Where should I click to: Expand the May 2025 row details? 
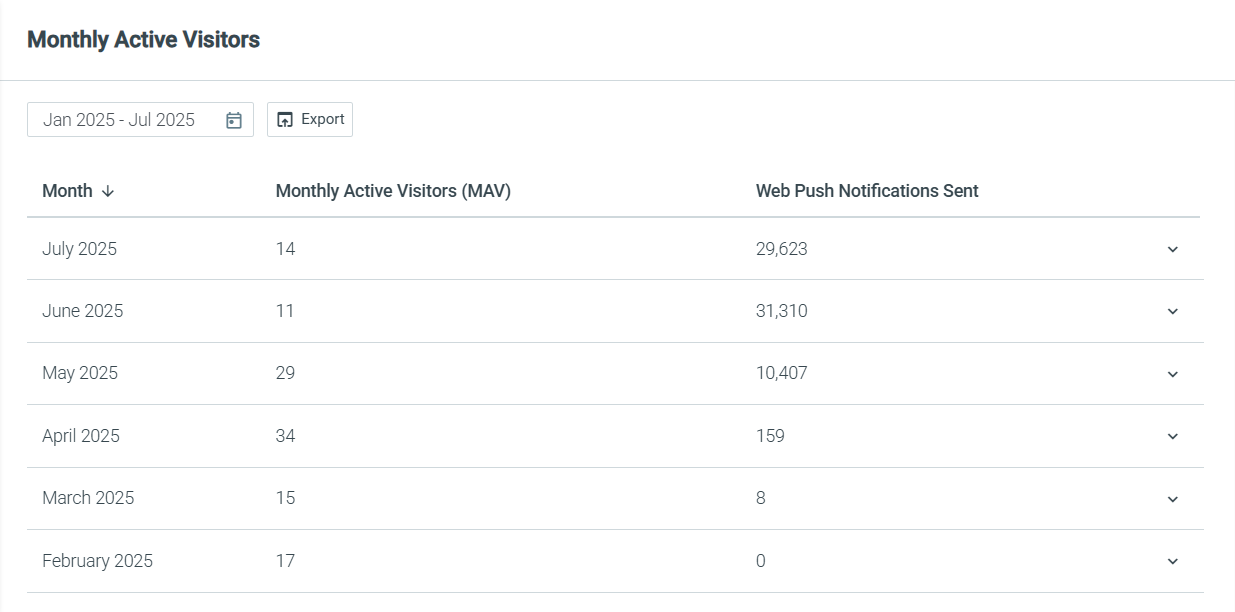coord(1173,374)
